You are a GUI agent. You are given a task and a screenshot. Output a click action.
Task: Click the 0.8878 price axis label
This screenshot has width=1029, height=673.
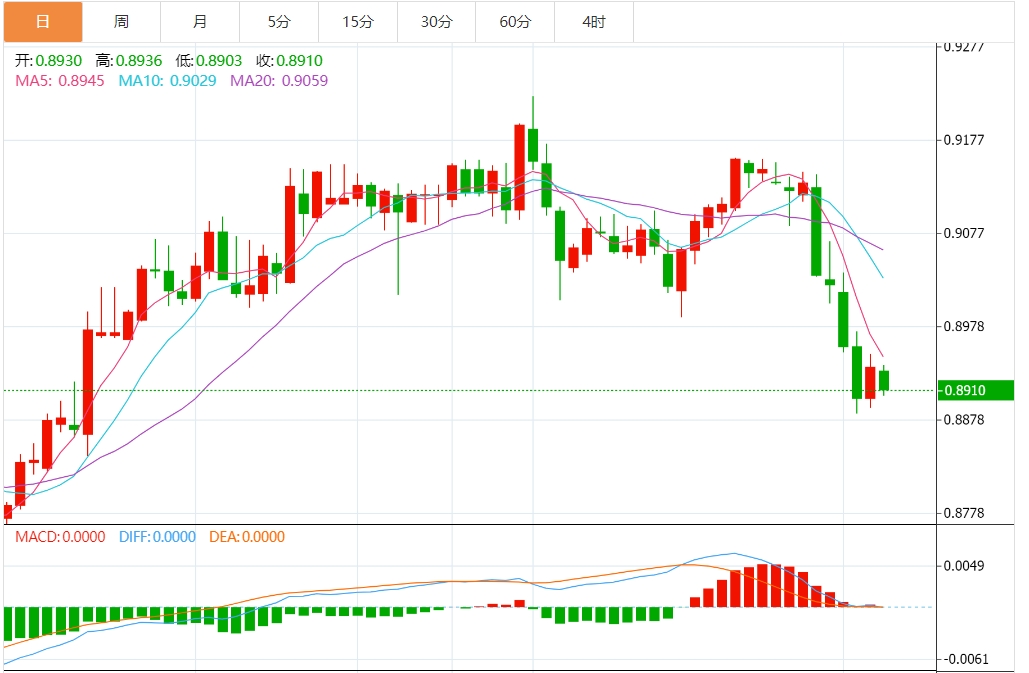click(963, 419)
